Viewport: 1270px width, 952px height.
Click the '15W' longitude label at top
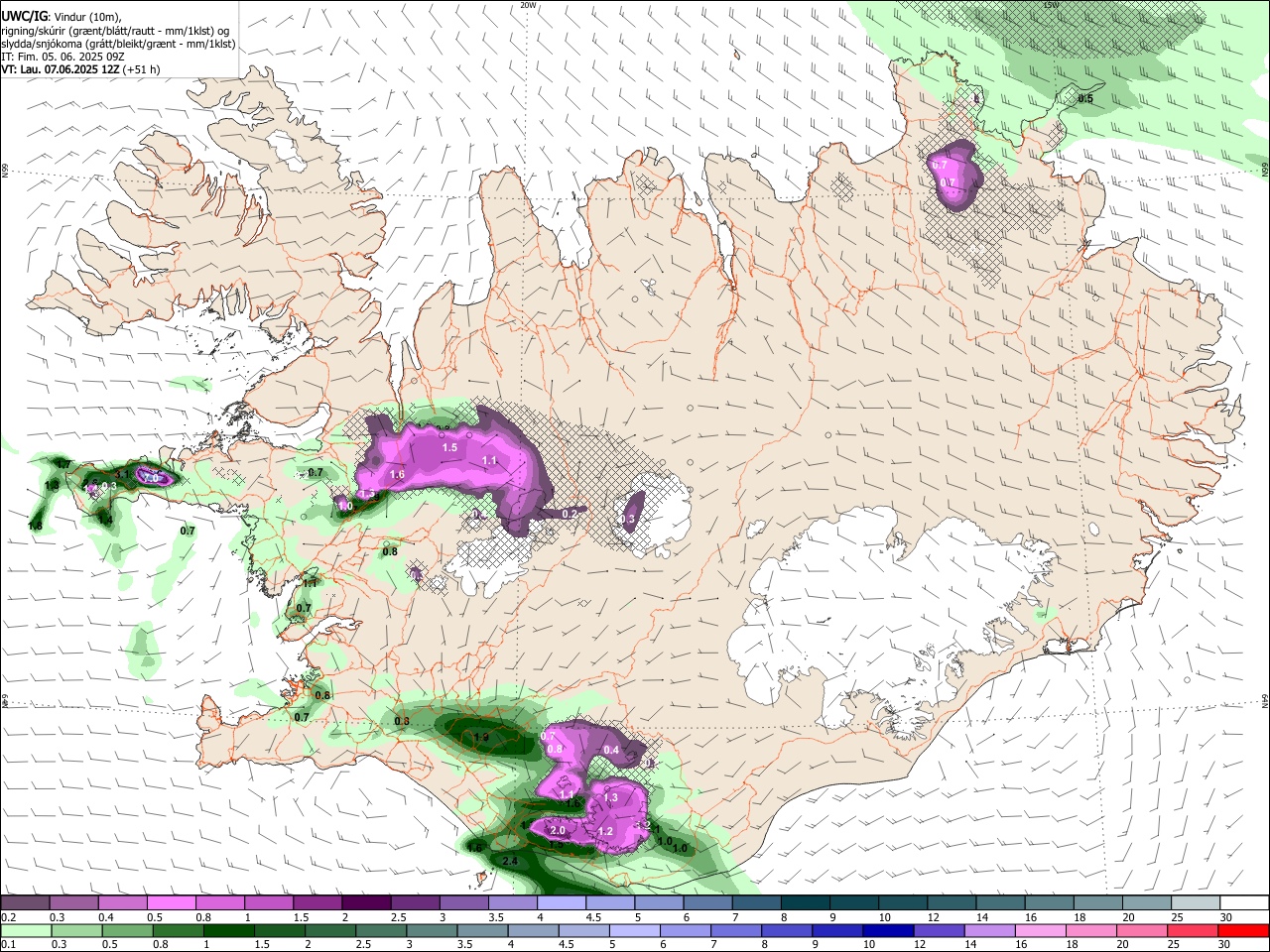(x=1051, y=5)
